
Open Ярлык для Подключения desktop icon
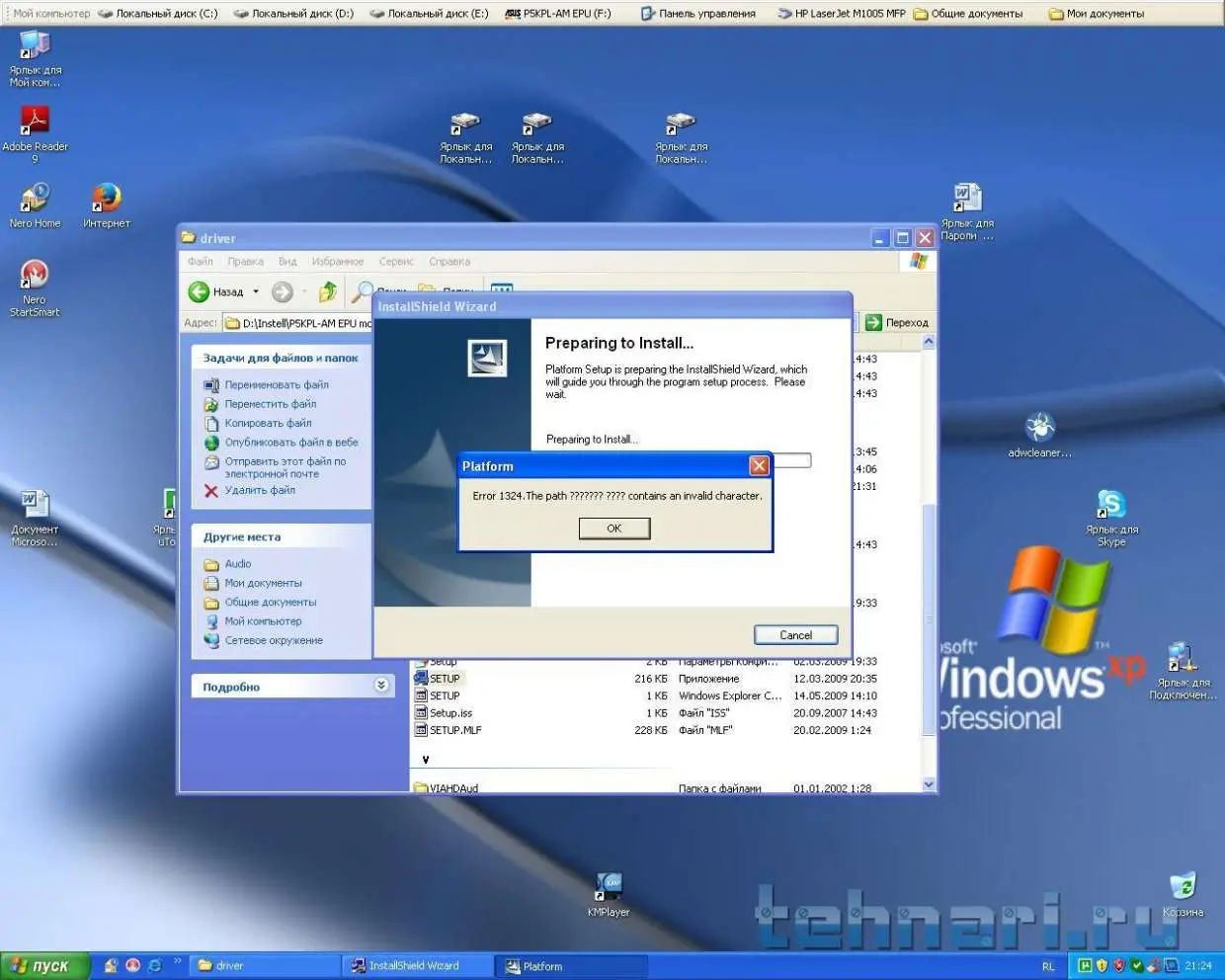point(1183,671)
